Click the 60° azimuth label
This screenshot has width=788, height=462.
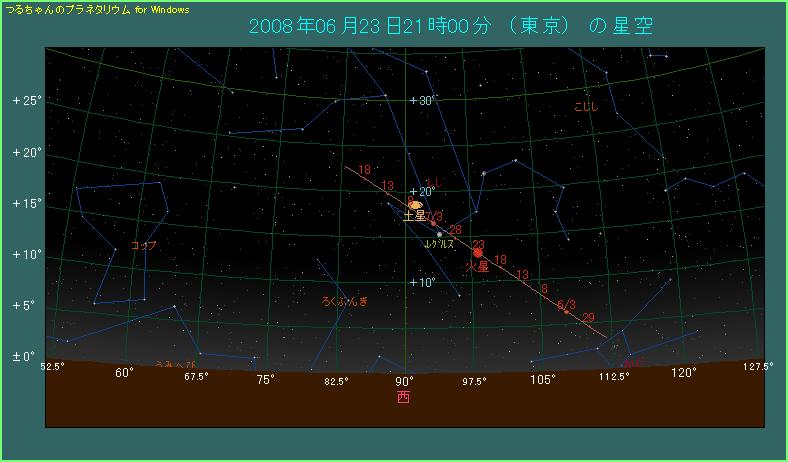click(124, 373)
